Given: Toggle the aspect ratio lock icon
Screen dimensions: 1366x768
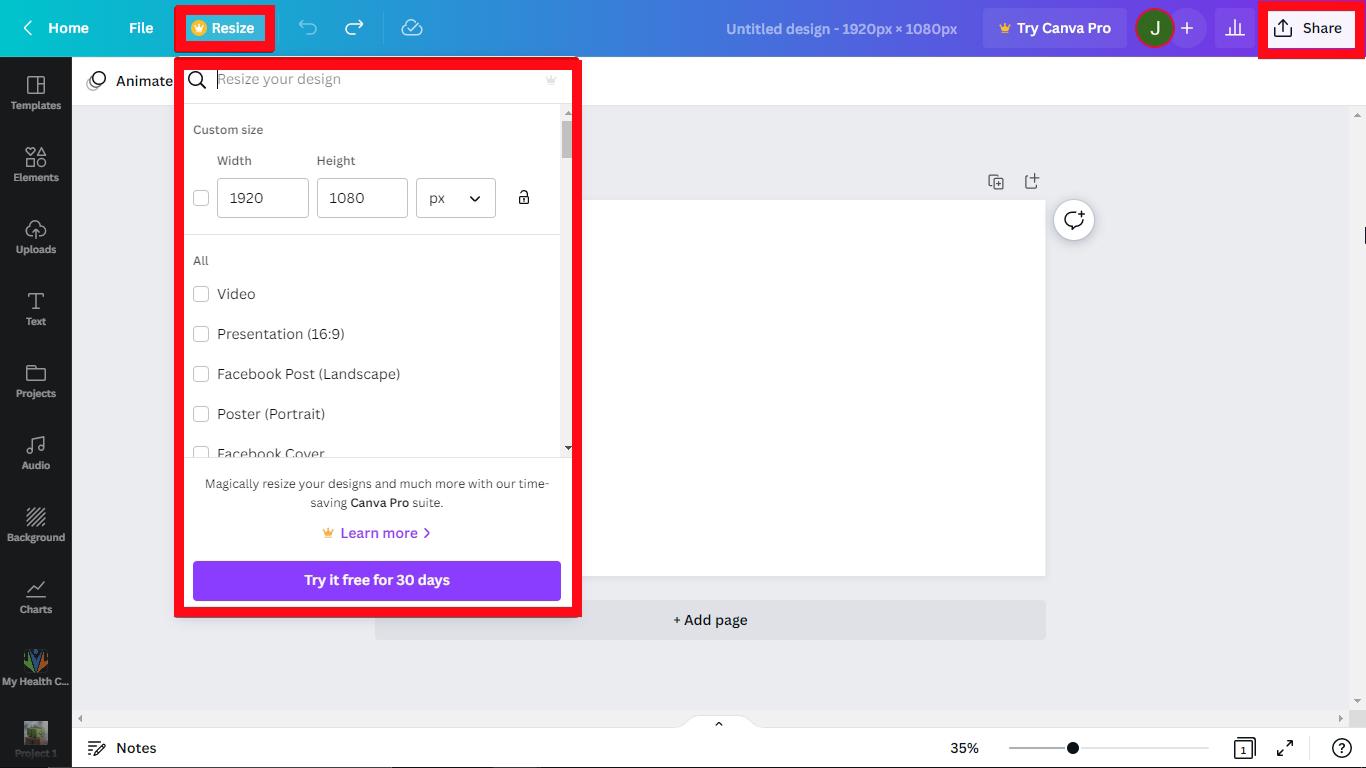Looking at the screenshot, I should click(x=524, y=198).
